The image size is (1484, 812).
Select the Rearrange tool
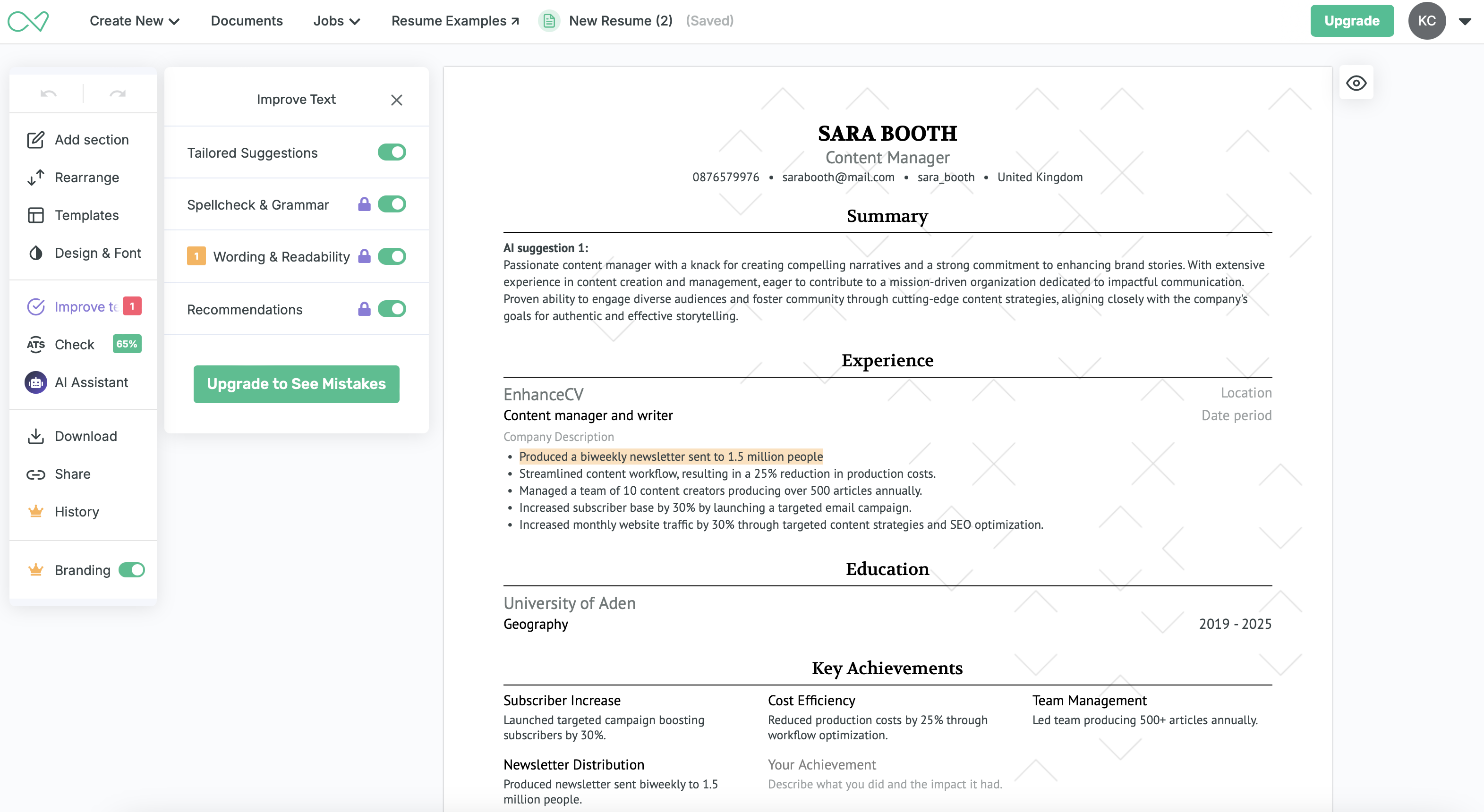pos(87,178)
